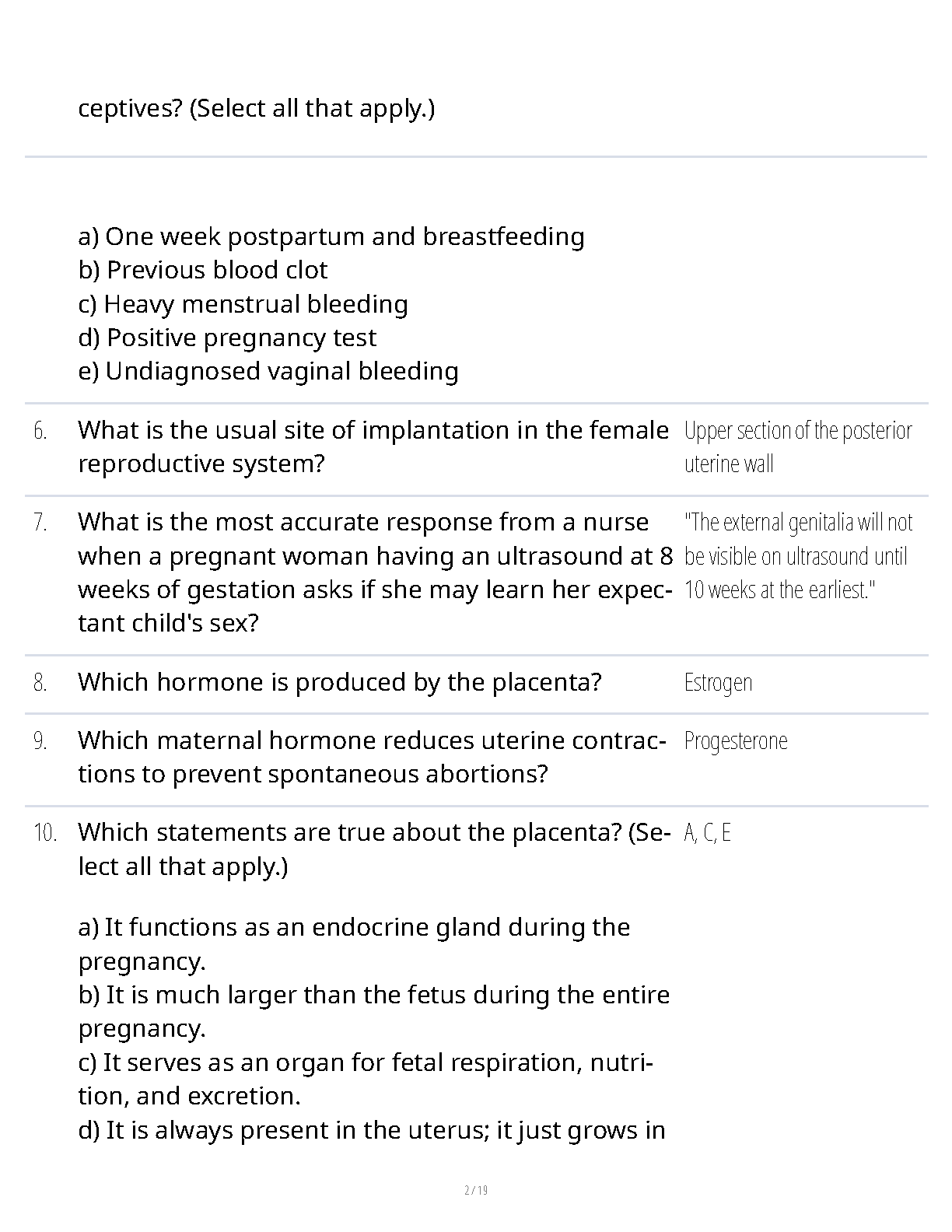Select the external genitalia answer text
Image resolution: width=952 pixels, height=1232 pixels.
click(798, 555)
